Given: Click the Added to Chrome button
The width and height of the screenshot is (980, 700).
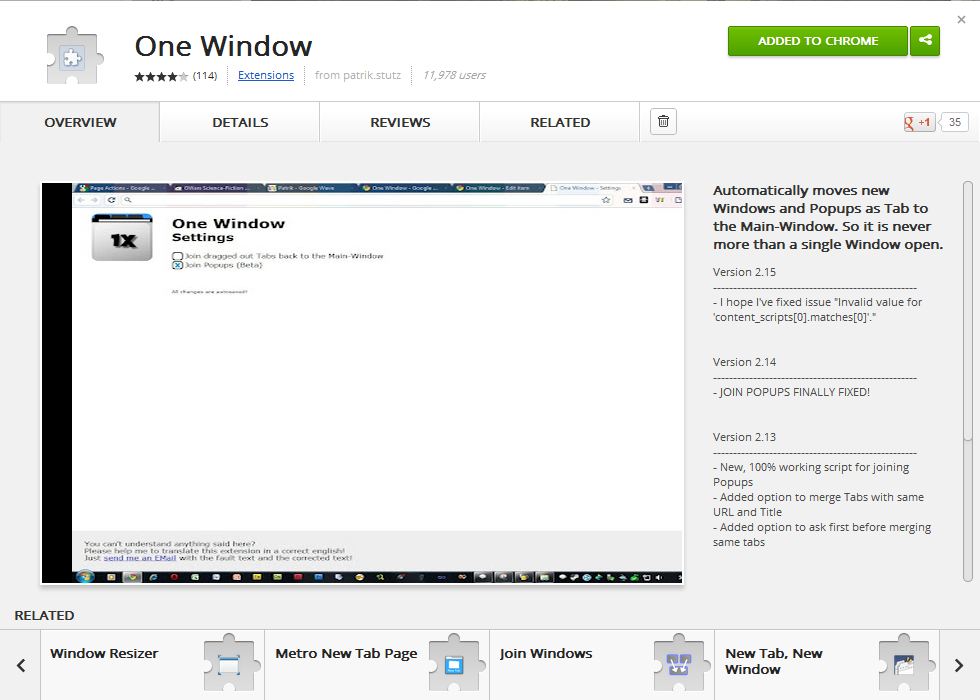Looking at the screenshot, I should point(817,41).
